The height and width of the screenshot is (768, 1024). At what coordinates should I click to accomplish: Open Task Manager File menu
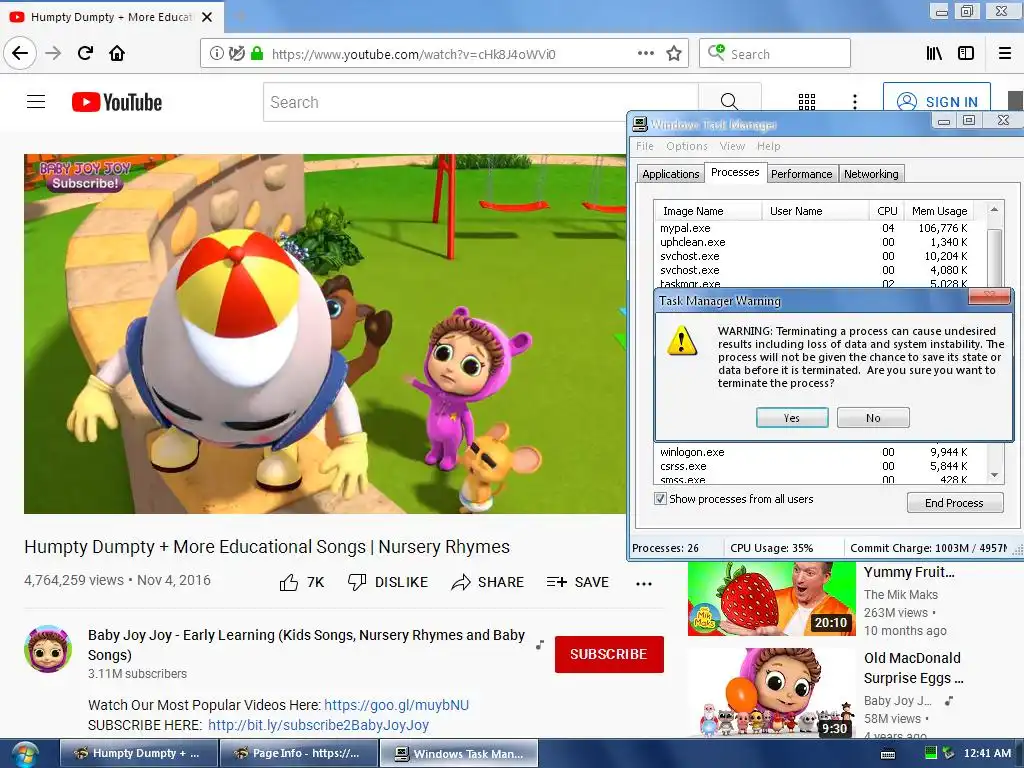645,146
